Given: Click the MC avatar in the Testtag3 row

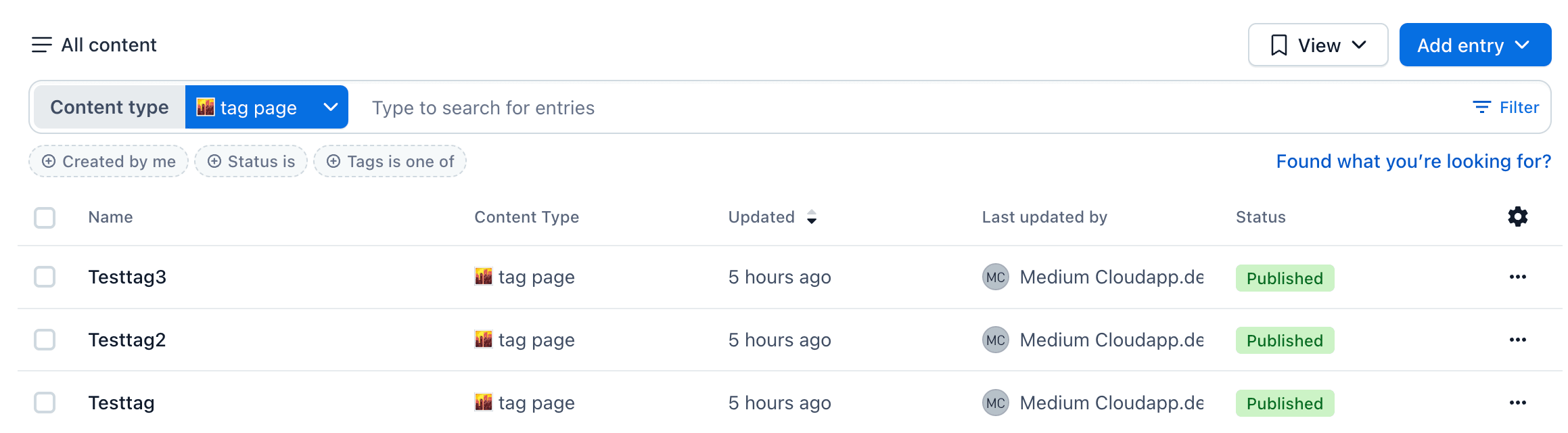Looking at the screenshot, I should (x=995, y=277).
